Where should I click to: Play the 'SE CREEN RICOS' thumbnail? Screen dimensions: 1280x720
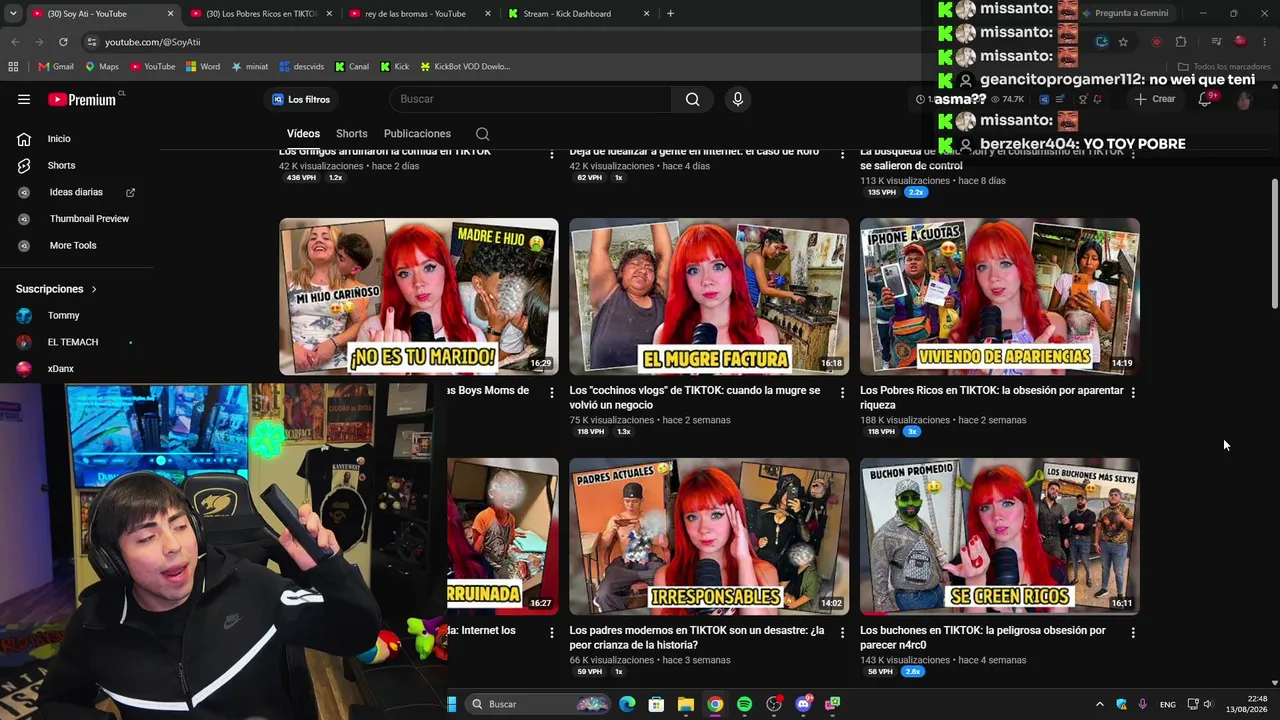click(x=1000, y=536)
